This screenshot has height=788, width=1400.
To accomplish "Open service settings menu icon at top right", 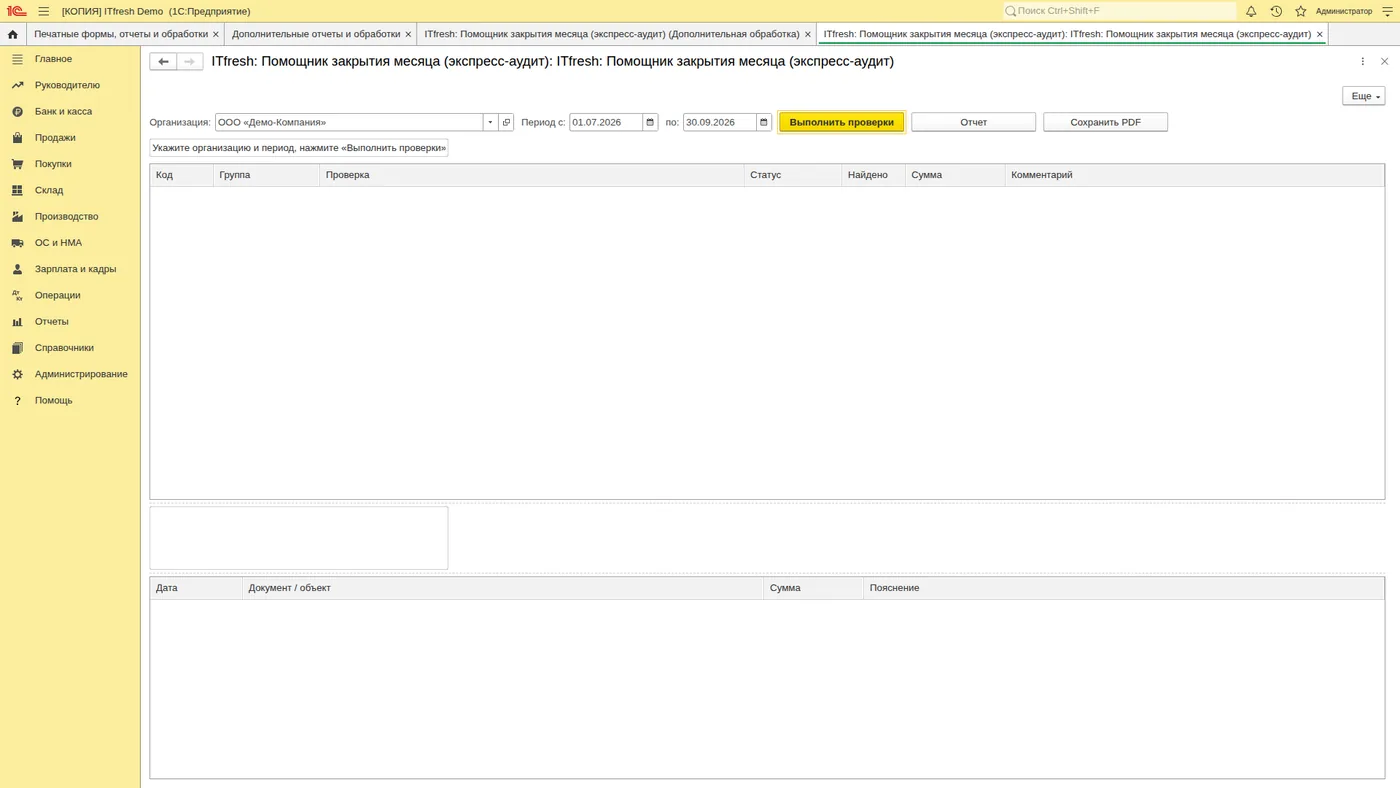I will pos(1387,11).
